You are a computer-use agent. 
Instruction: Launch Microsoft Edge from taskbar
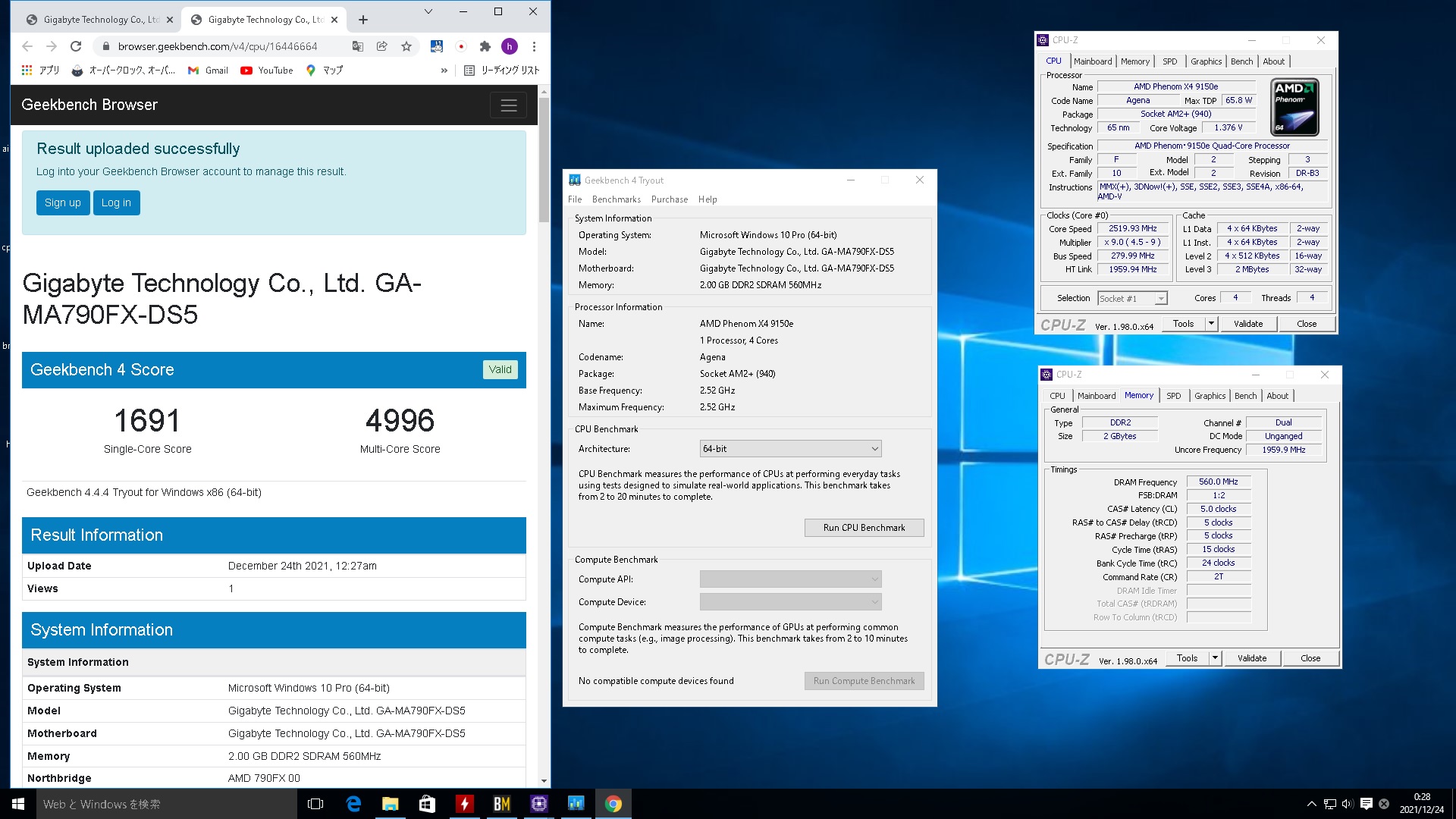tap(353, 804)
